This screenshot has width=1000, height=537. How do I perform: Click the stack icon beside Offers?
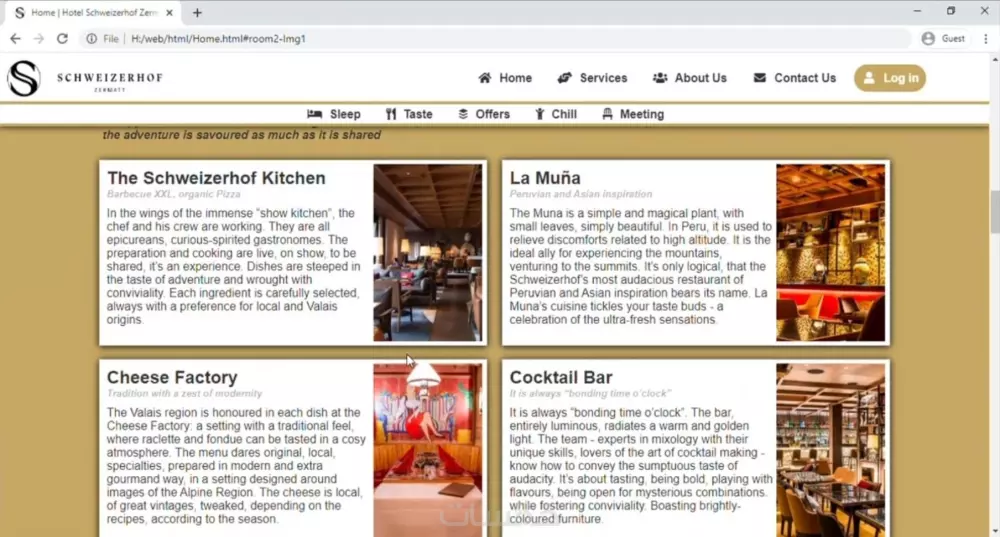click(x=463, y=114)
